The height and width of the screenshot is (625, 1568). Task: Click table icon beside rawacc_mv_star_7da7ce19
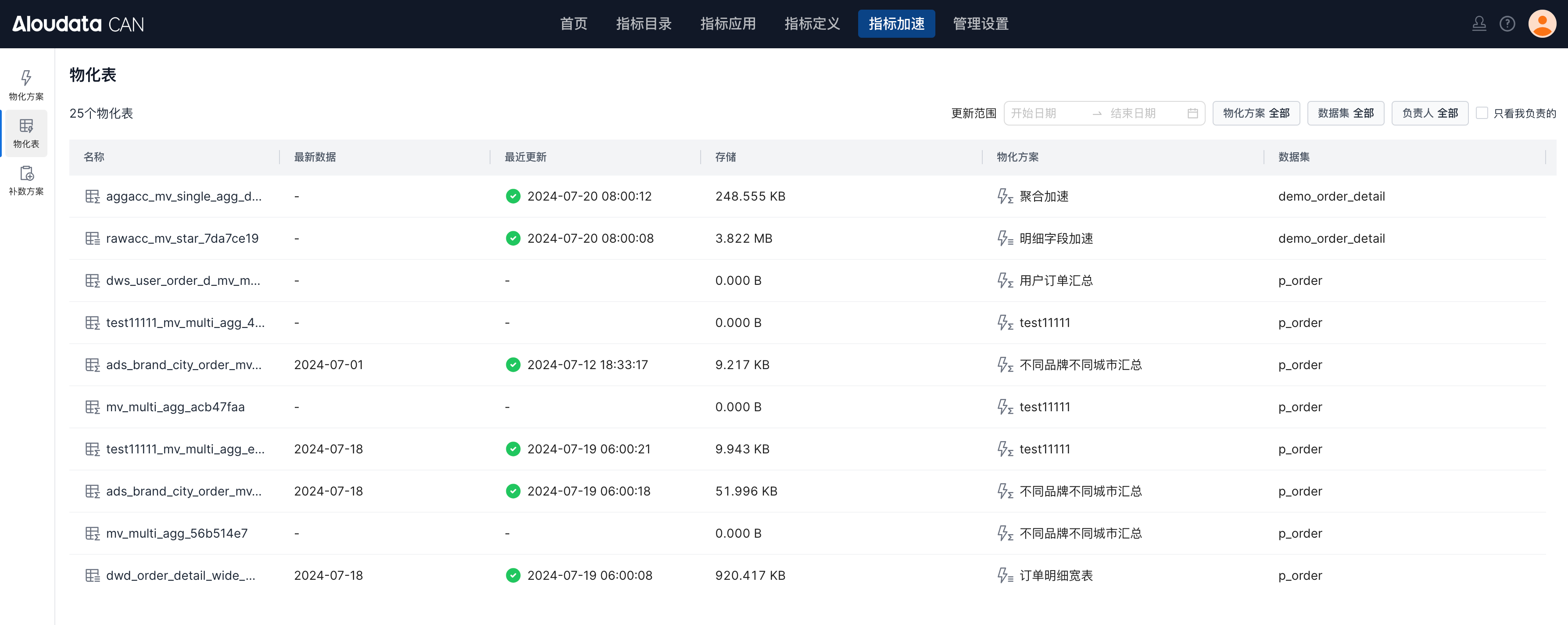pyautogui.click(x=92, y=239)
